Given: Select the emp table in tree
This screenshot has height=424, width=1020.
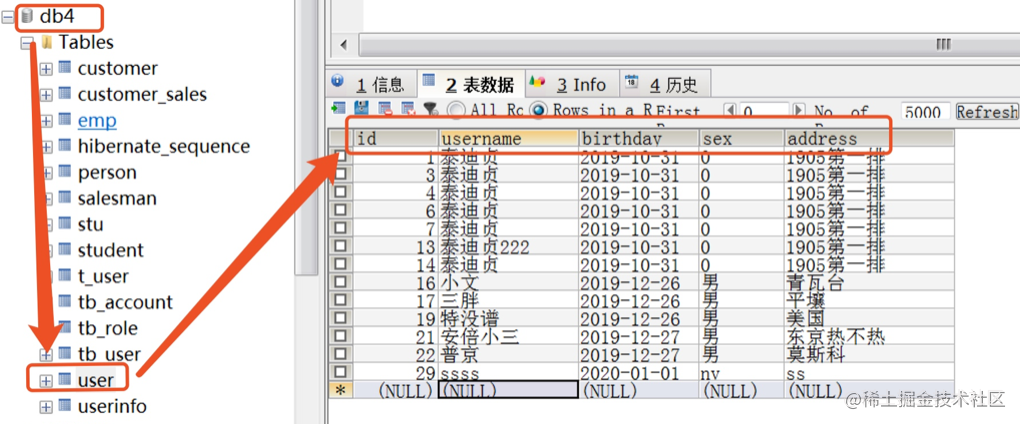Looking at the screenshot, I should 97,120.
